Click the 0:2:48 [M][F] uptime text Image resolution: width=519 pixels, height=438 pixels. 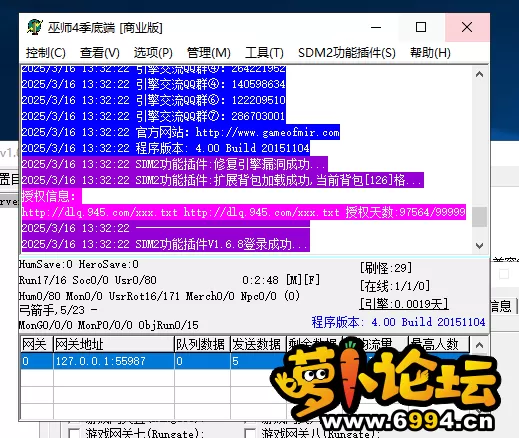(x=281, y=280)
